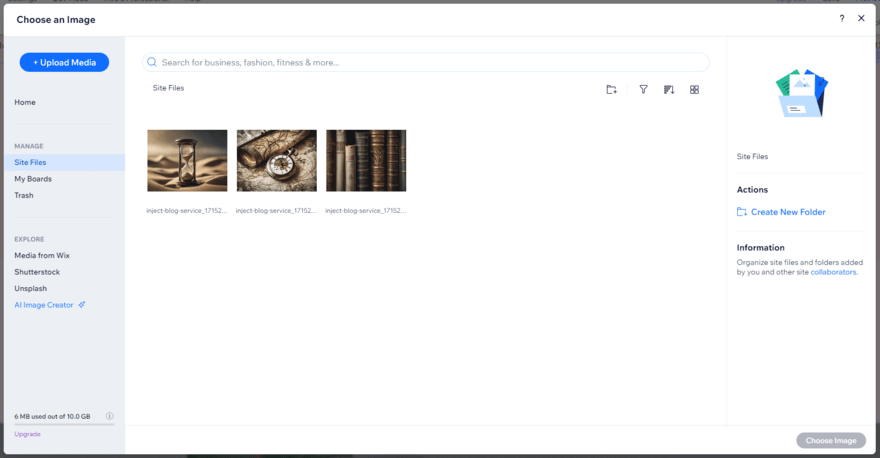Click the AI sparkle icon

click(81, 305)
